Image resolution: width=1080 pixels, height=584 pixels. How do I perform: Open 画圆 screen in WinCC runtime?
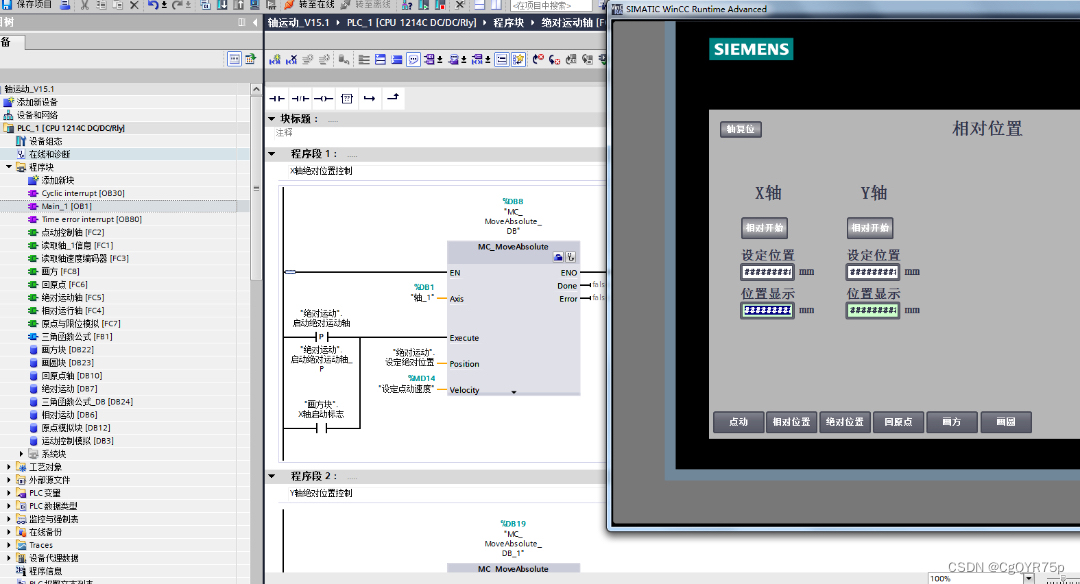click(x=1006, y=422)
